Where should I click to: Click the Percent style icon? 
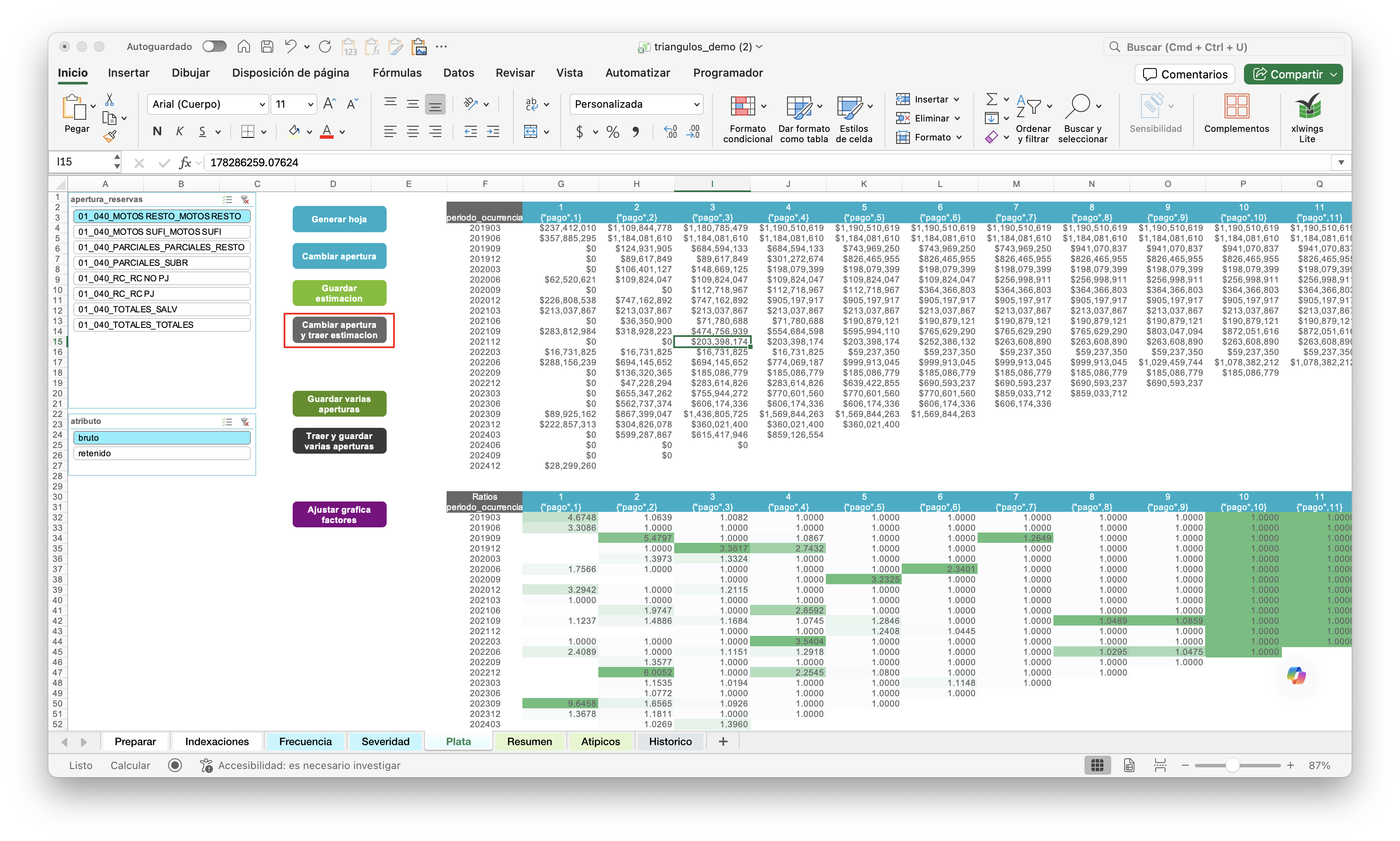[612, 132]
